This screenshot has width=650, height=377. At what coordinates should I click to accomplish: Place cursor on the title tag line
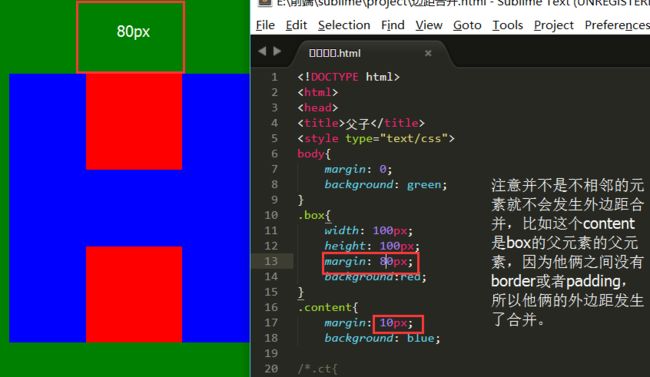point(361,123)
